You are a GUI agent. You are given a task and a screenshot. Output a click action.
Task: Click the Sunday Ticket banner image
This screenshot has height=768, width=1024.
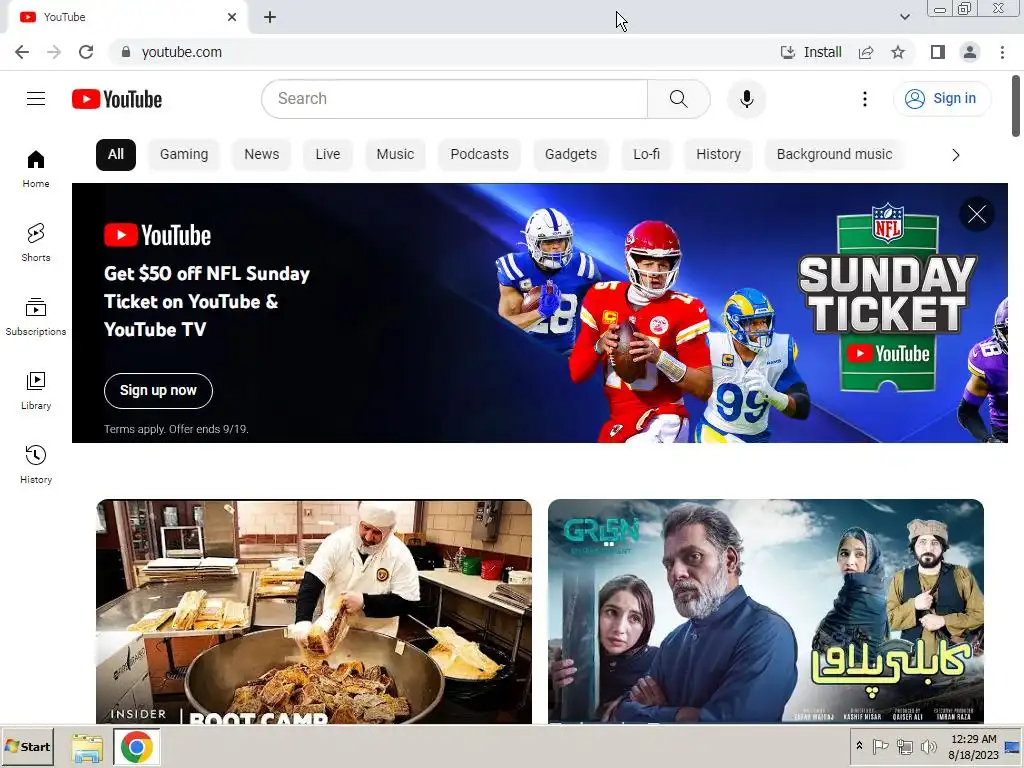tap(539, 313)
